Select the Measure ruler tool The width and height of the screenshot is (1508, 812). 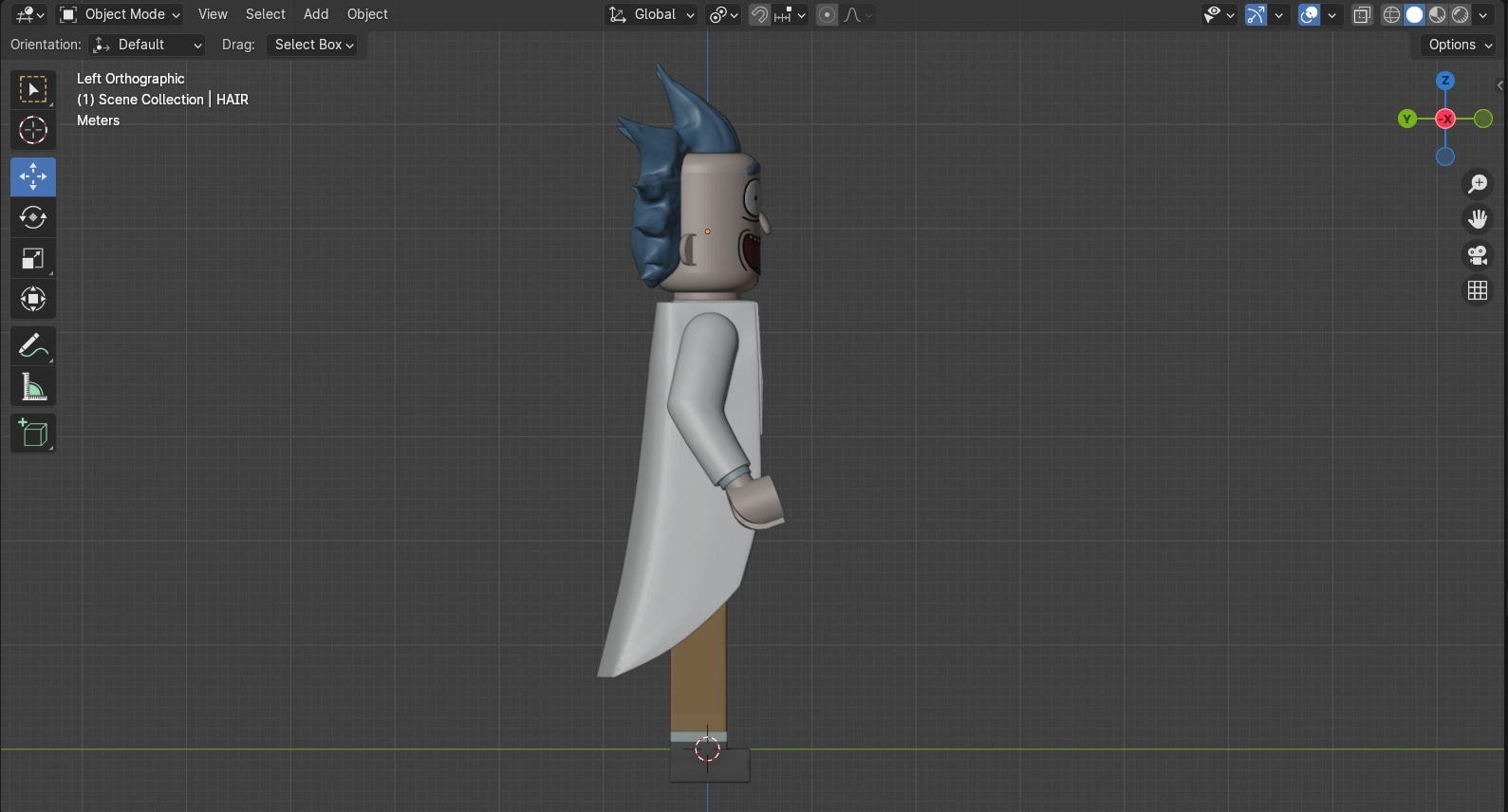point(33,387)
